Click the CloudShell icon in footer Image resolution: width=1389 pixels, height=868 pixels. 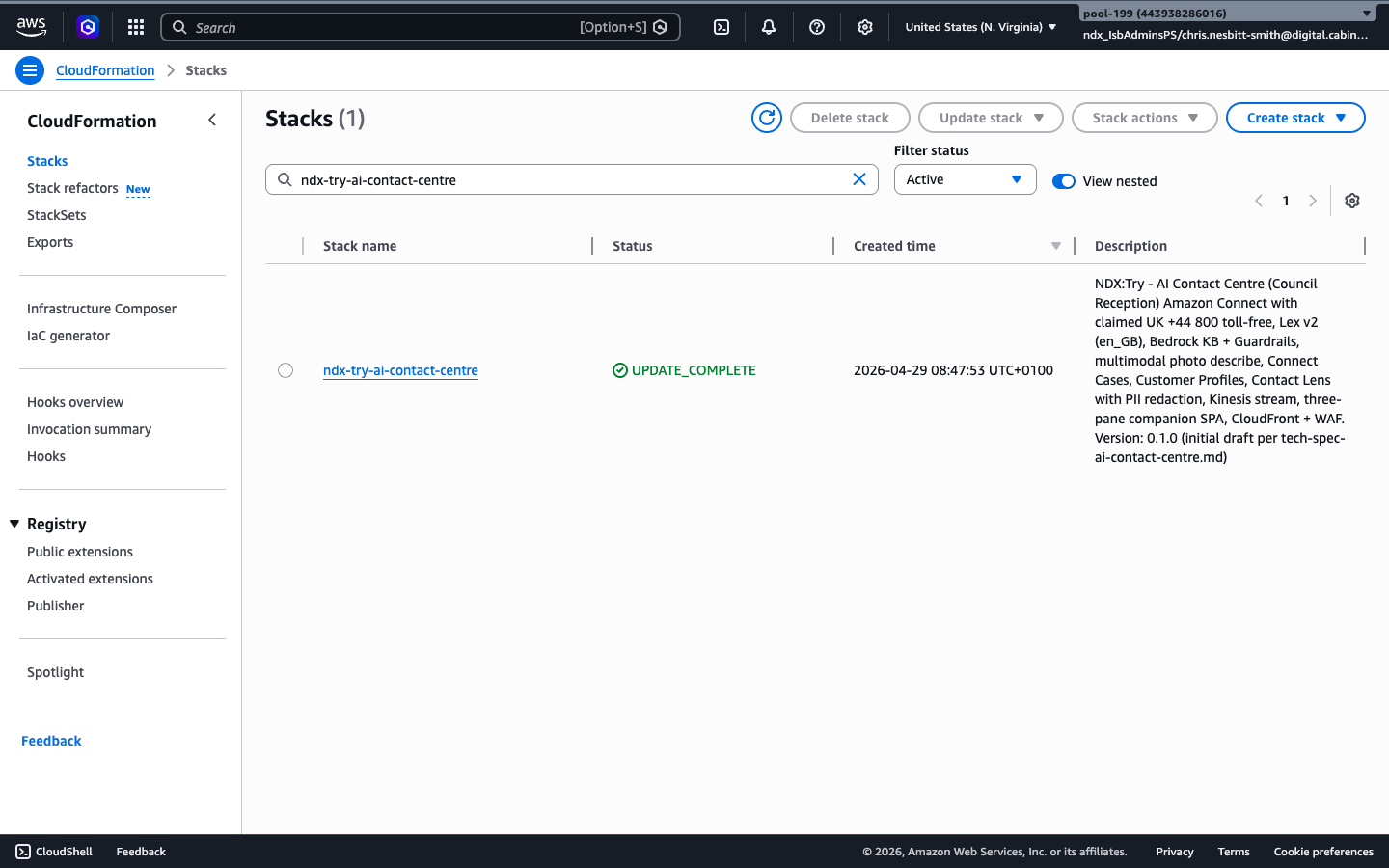(23, 852)
